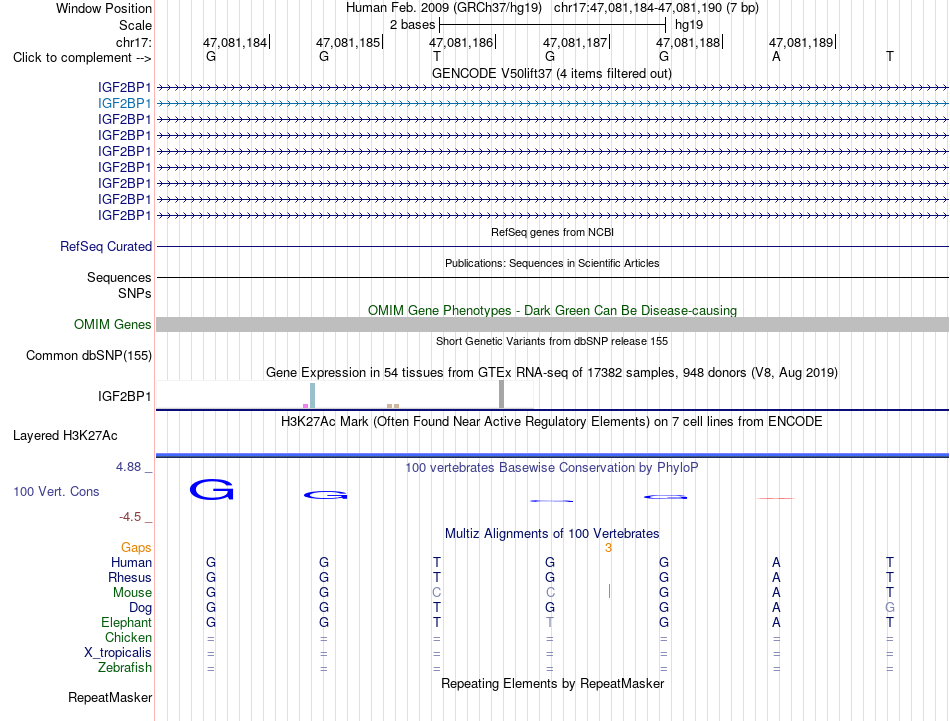Click 'RefSeq genes from NCBI' title
The width and height of the screenshot is (950, 721).
(x=552, y=232)
